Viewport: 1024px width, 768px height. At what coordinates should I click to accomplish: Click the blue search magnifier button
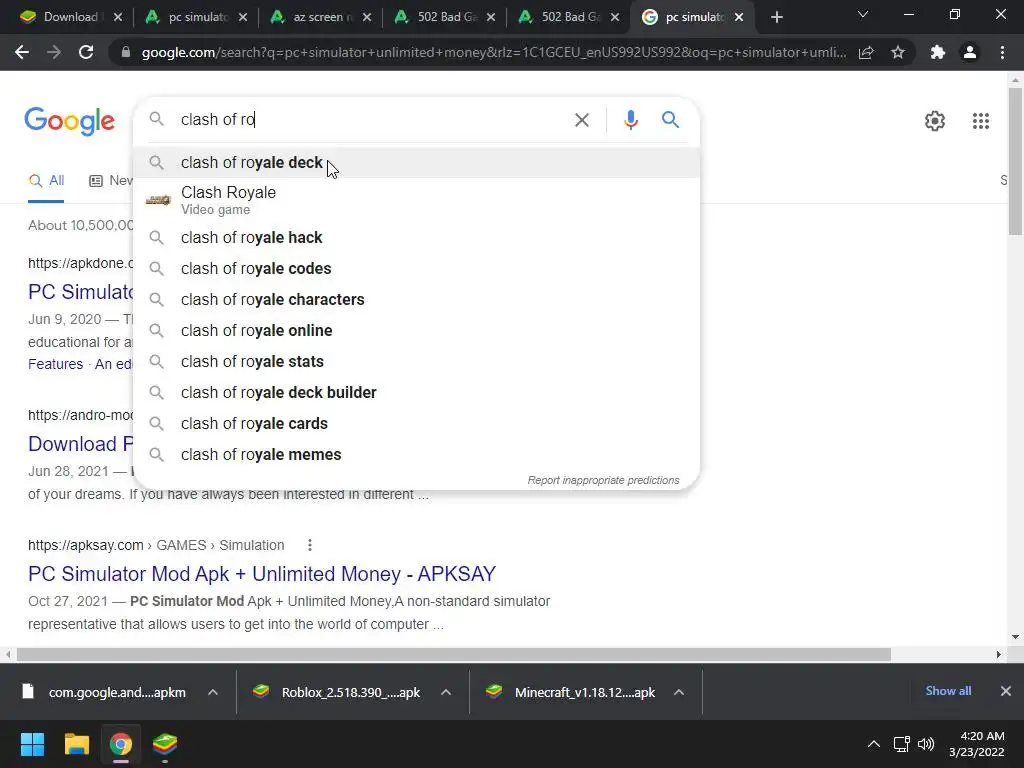point(670,120)
